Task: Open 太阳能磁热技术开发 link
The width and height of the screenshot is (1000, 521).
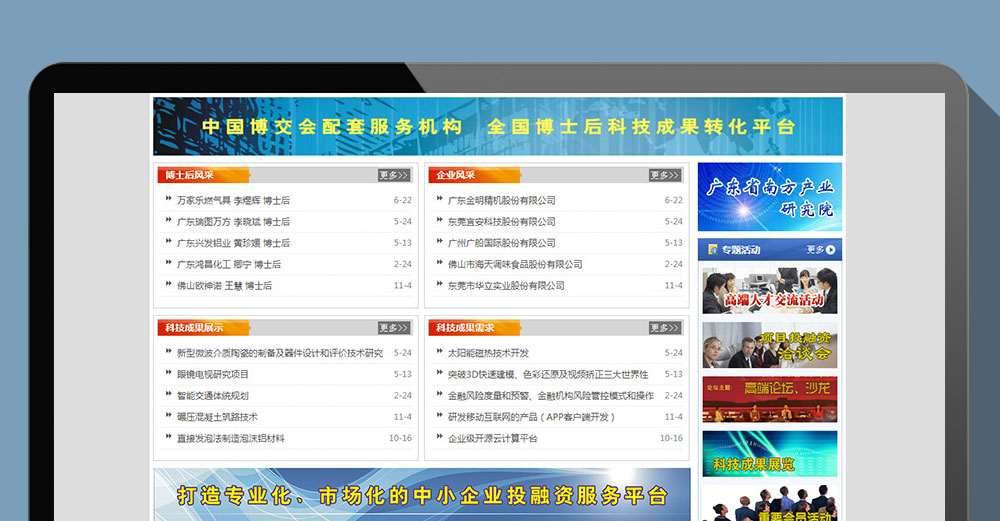Action: [x=489, y=353]
